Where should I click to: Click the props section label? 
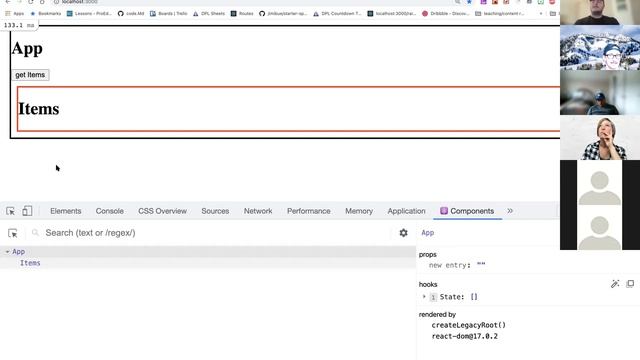coord(427,254)
